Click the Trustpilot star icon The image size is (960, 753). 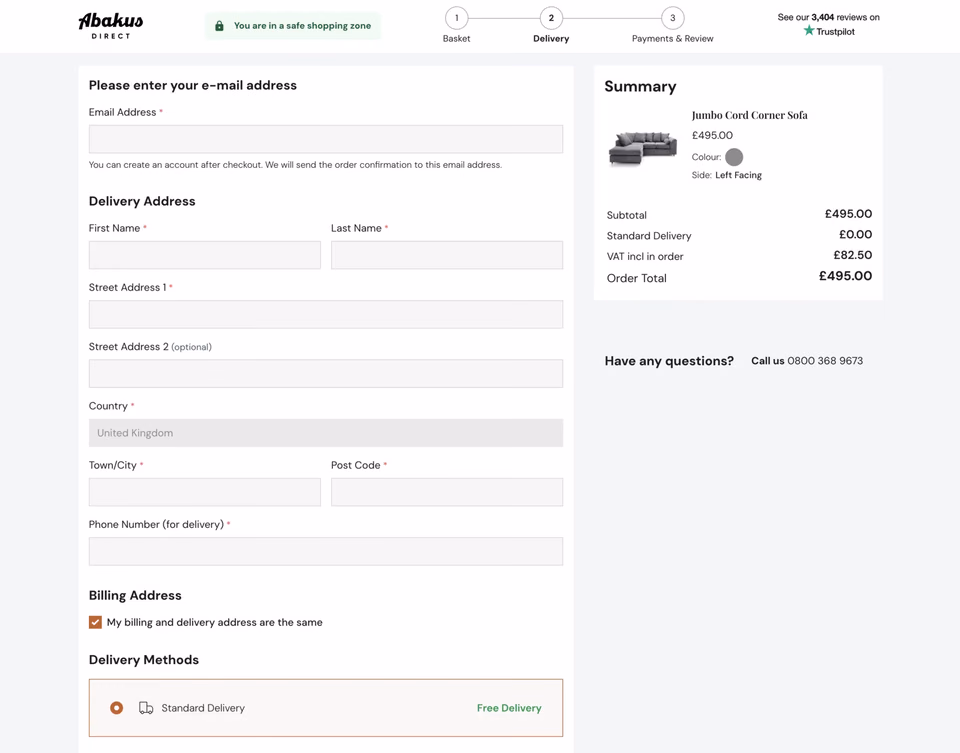click(809, 31)
